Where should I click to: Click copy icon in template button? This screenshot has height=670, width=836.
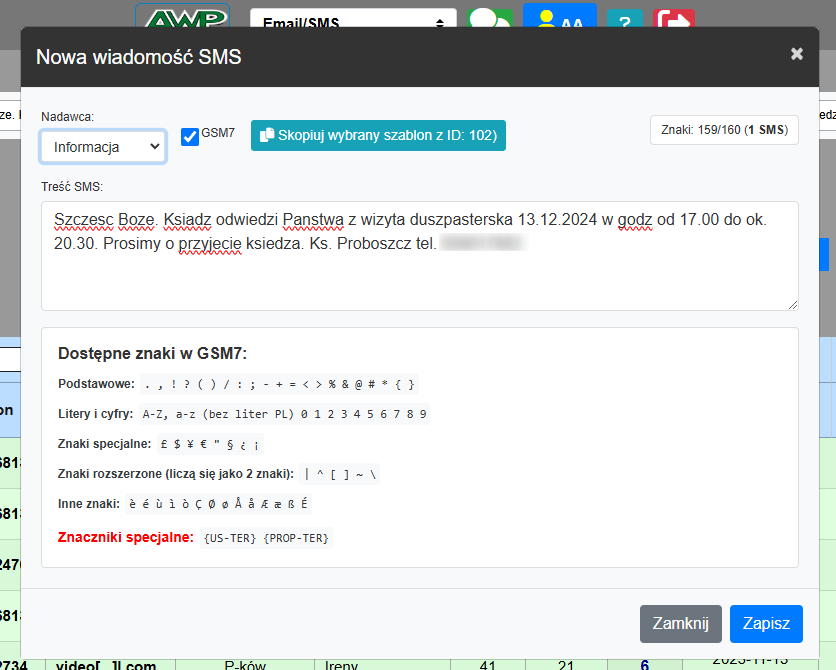pyautogui.click(x=267, y=136)
